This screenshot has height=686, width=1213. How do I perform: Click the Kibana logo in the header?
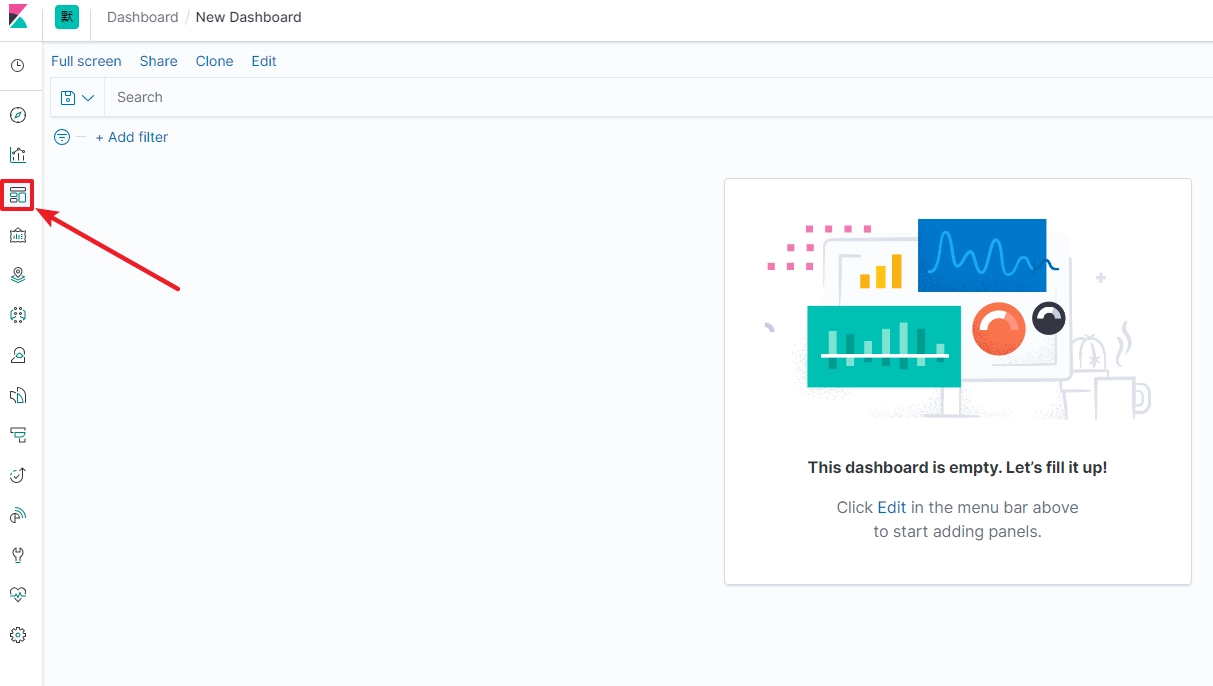18,17
